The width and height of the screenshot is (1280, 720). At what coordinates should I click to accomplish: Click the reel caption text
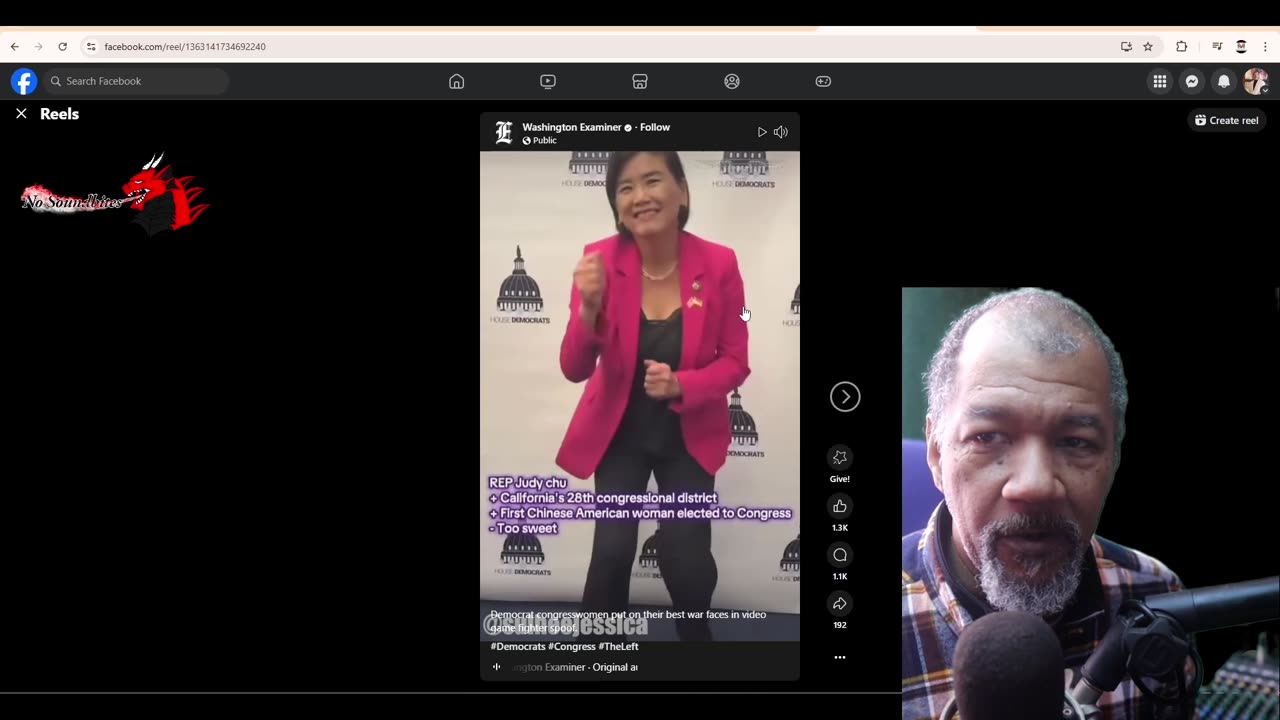(628, 621)
